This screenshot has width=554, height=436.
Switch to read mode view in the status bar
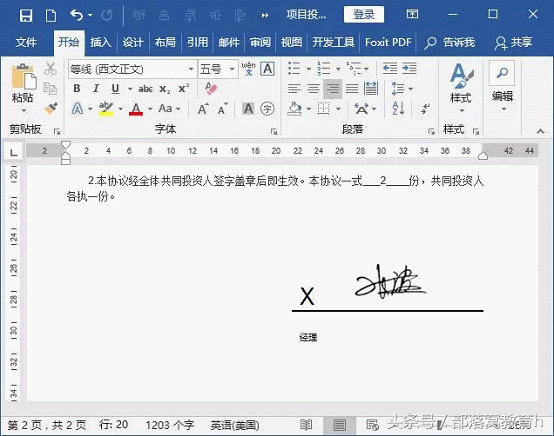[306, 425]
